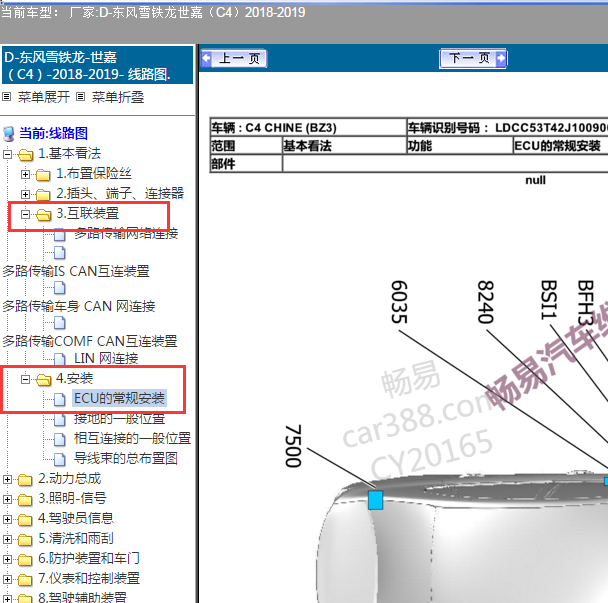Open 多路传输车身 CAN 网连接 page
Screen dimensions: 608x603
click(x=79, y=306)
